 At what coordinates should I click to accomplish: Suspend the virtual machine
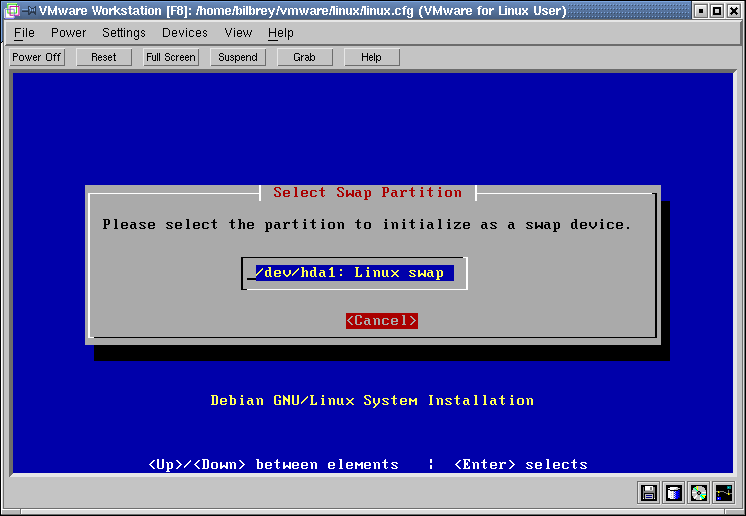(x=238, y=57)
